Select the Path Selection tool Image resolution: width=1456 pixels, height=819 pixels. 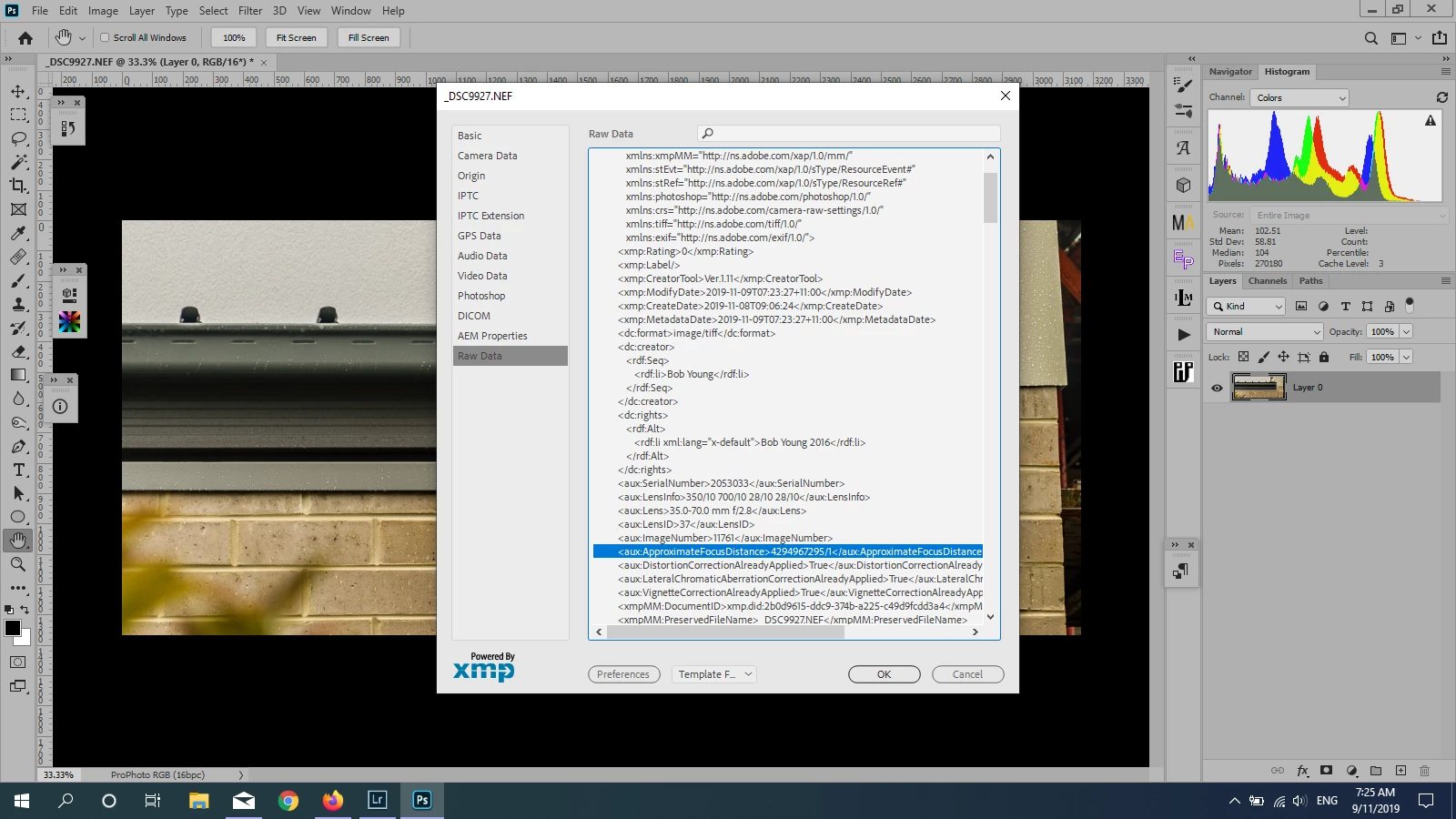coord(18,493)
